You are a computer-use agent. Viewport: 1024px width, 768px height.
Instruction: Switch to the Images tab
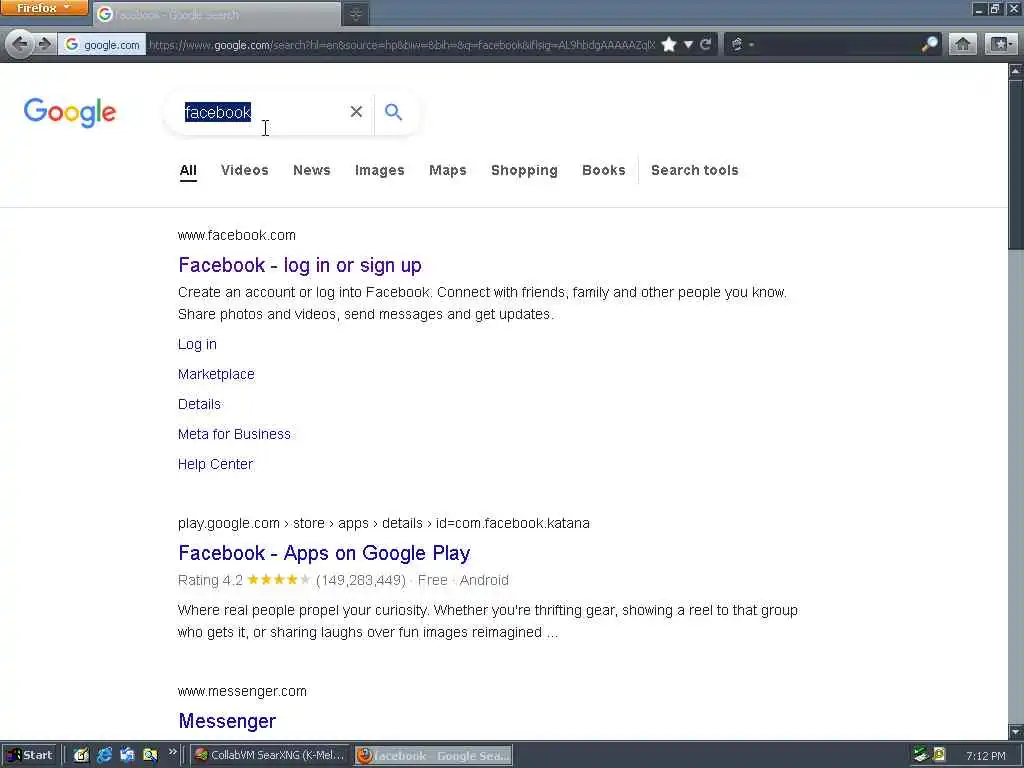pyautogui.click(x=379, y=170)
